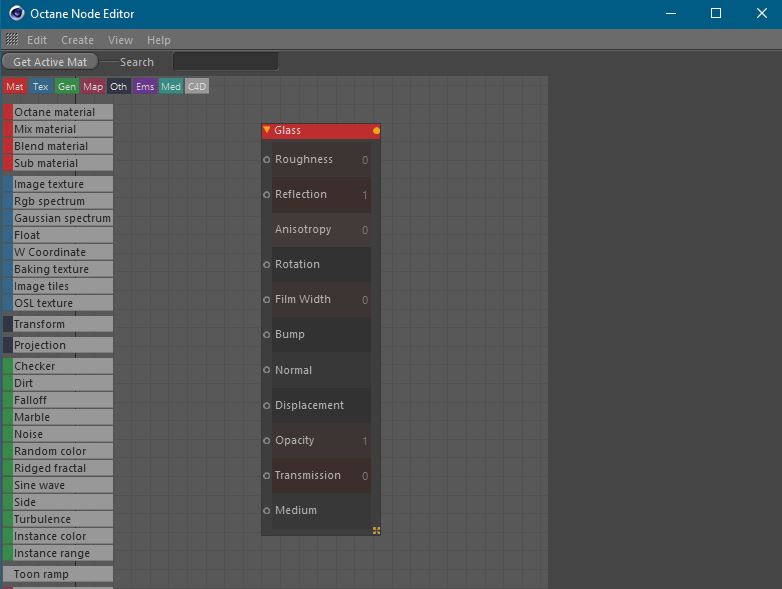Add a Transform node from list

(58, 324)
